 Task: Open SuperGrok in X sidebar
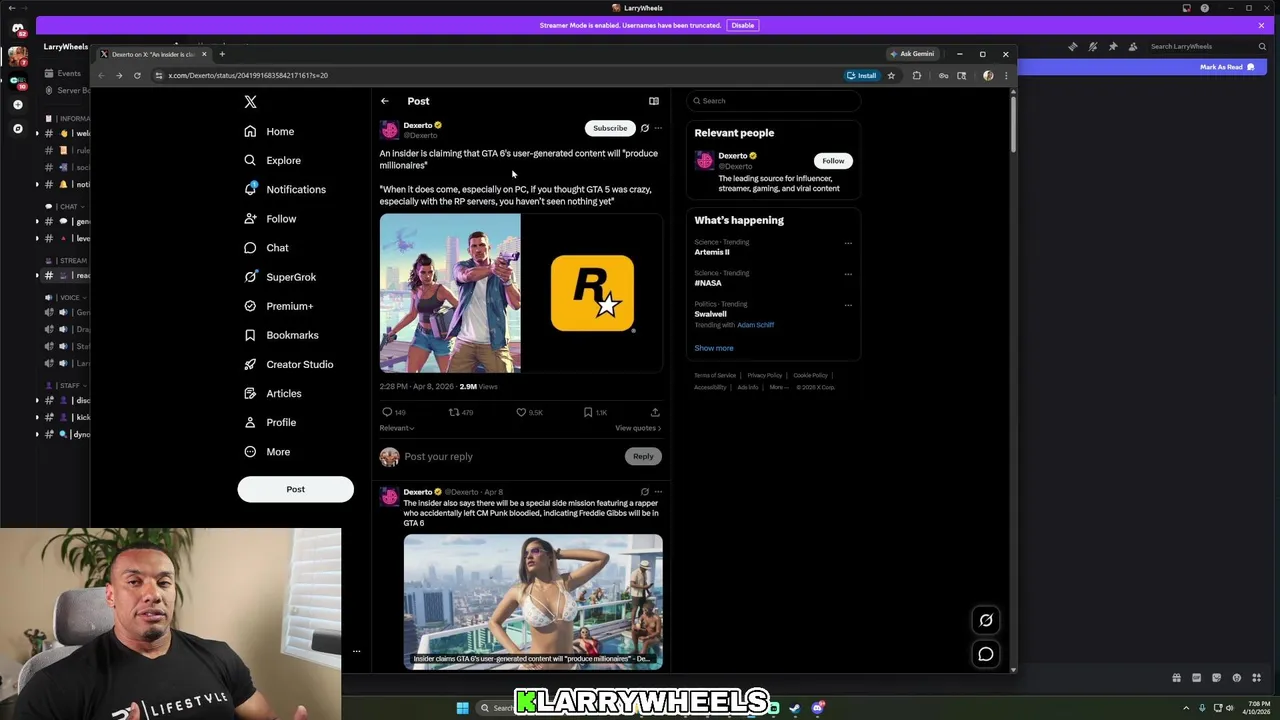[280, 277]
